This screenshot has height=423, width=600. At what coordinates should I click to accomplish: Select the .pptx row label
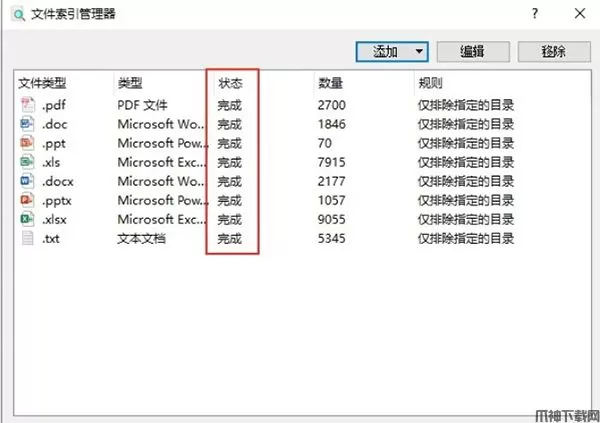57,201
